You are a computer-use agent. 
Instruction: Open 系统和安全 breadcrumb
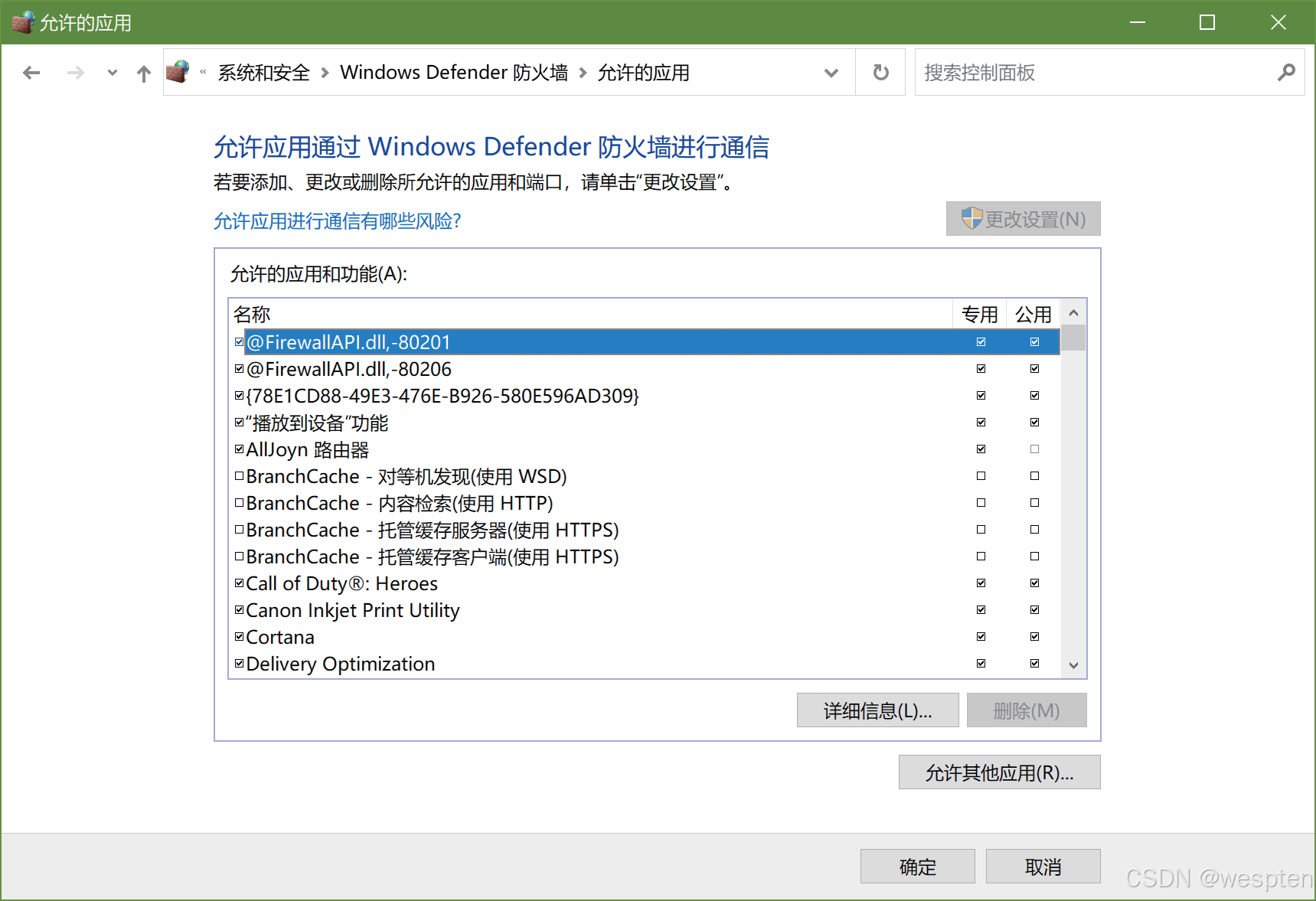[264, 73]
